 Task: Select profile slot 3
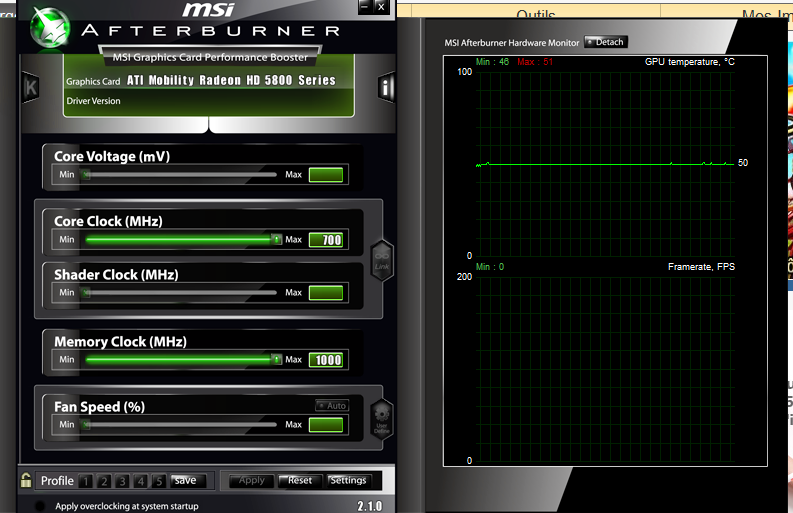click(122, 481)
